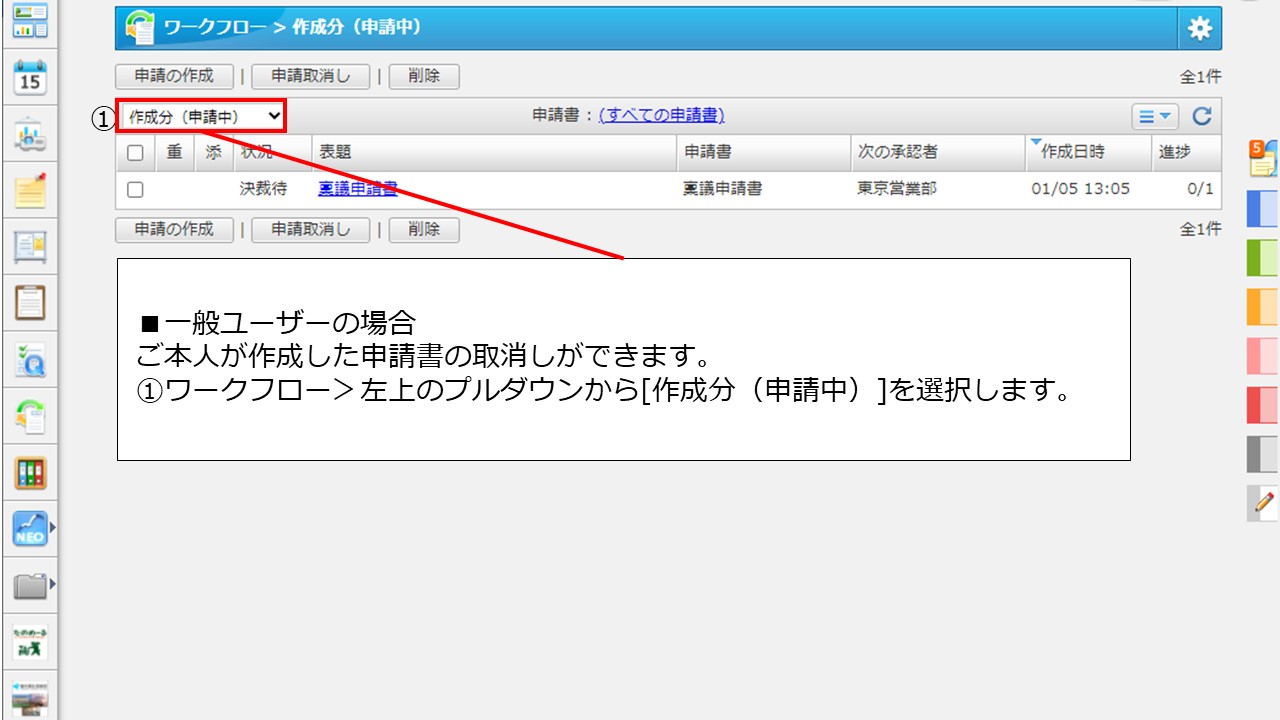Open the list view options dropdown

[1156, 117]
